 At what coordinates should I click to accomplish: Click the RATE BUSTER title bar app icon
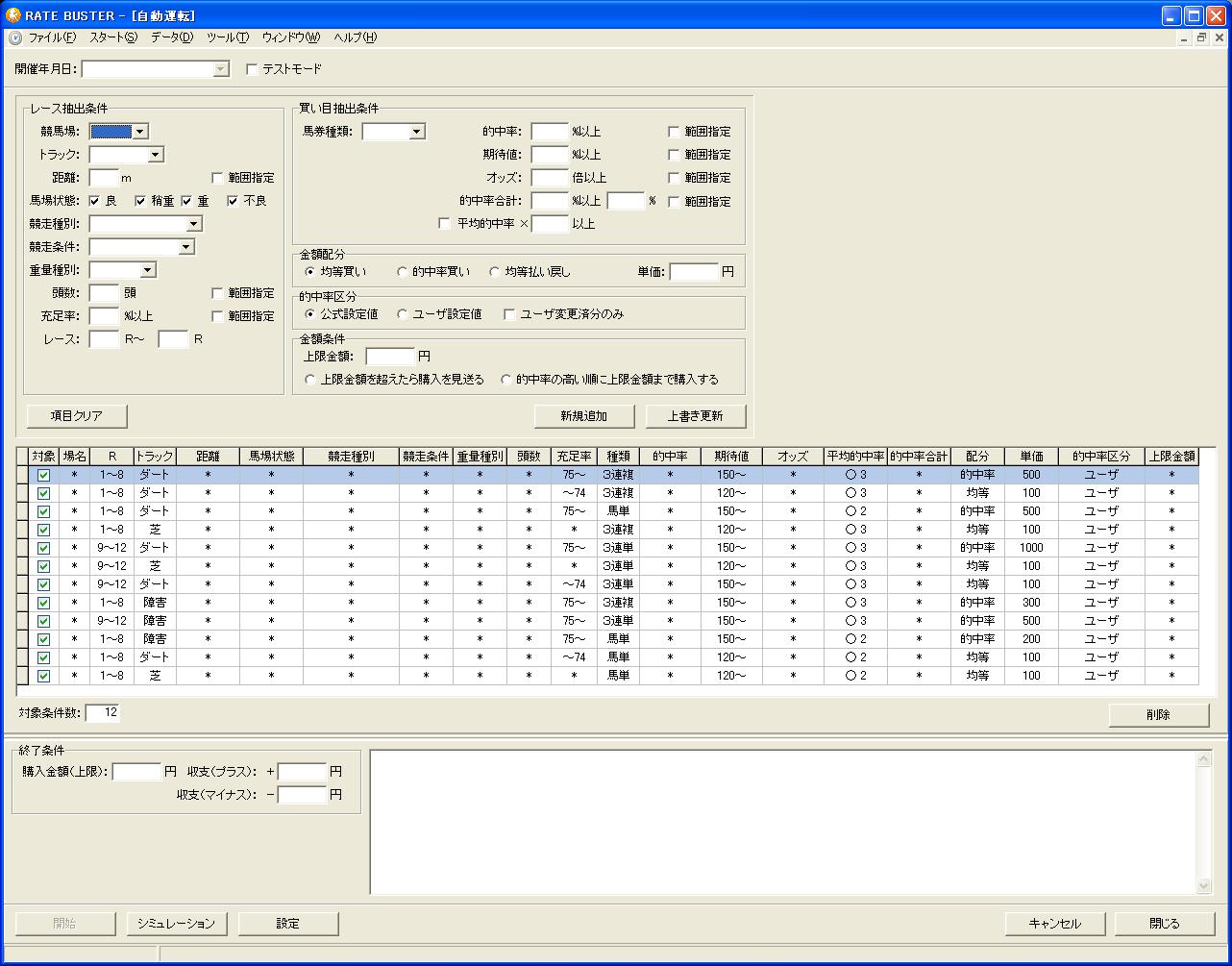click(13, 15)
